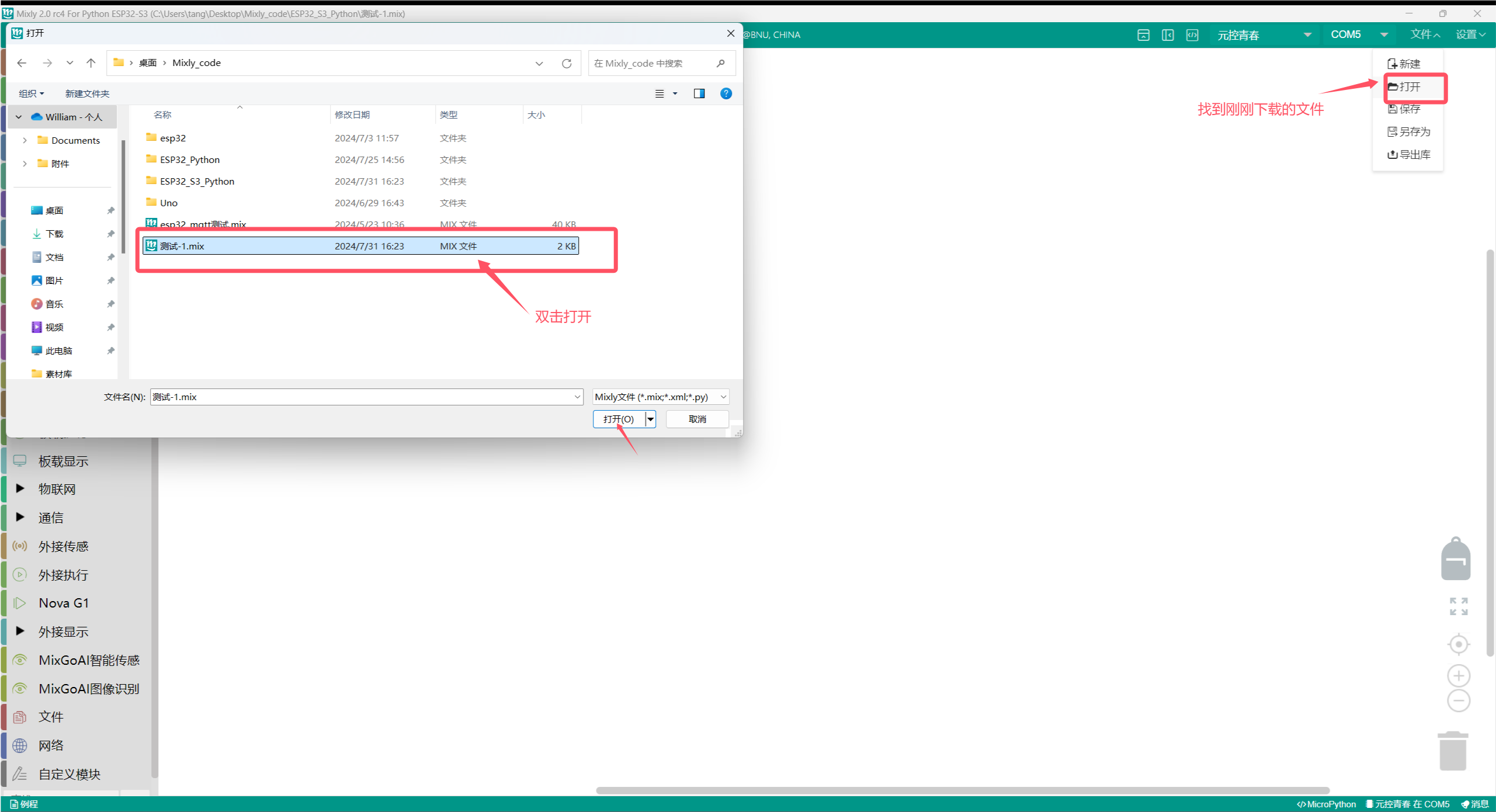Click the zoom out minus icon
Image resolution: width=1496 pixels, height=812 pixels.
tap(1459, 700)
